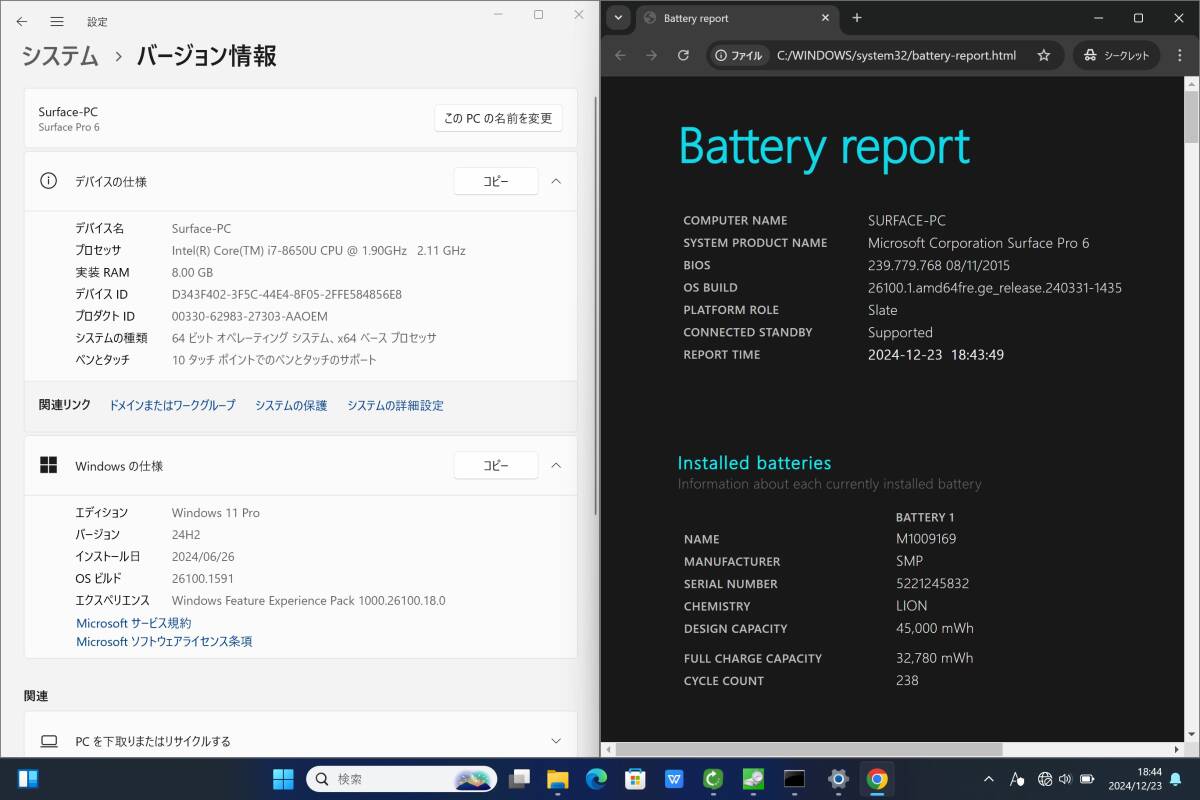
Task: Go back using Settings back arrow
Action: coord(22,21)
